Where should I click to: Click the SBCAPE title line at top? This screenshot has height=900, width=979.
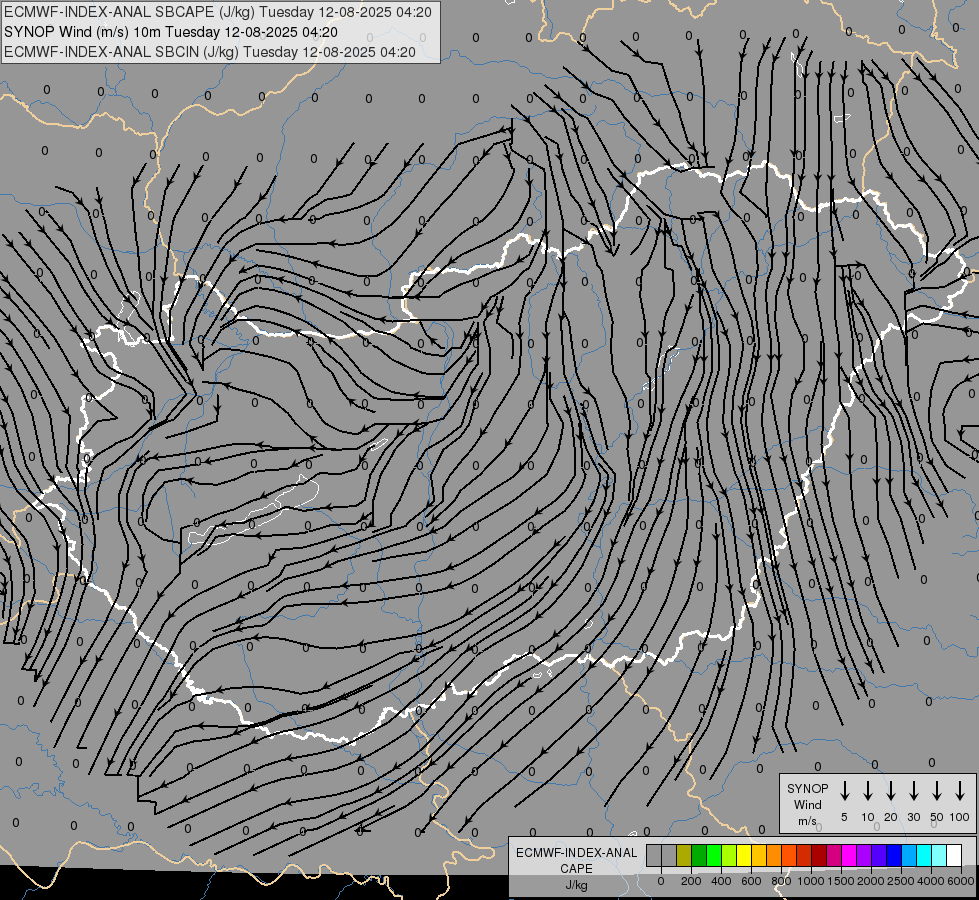pos(218,12)
